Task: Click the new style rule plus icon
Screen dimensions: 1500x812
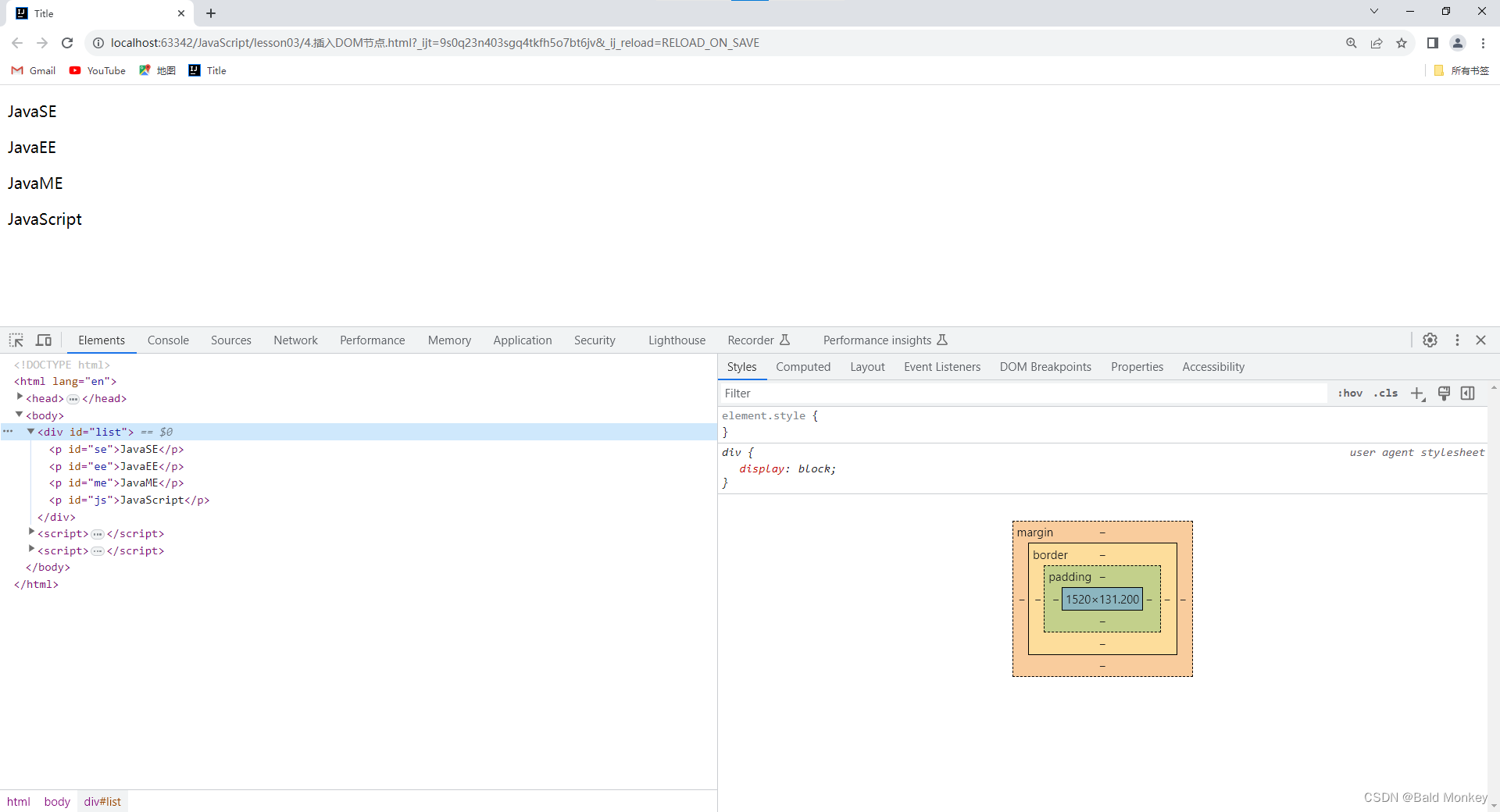Action: tap(1417, 394)
